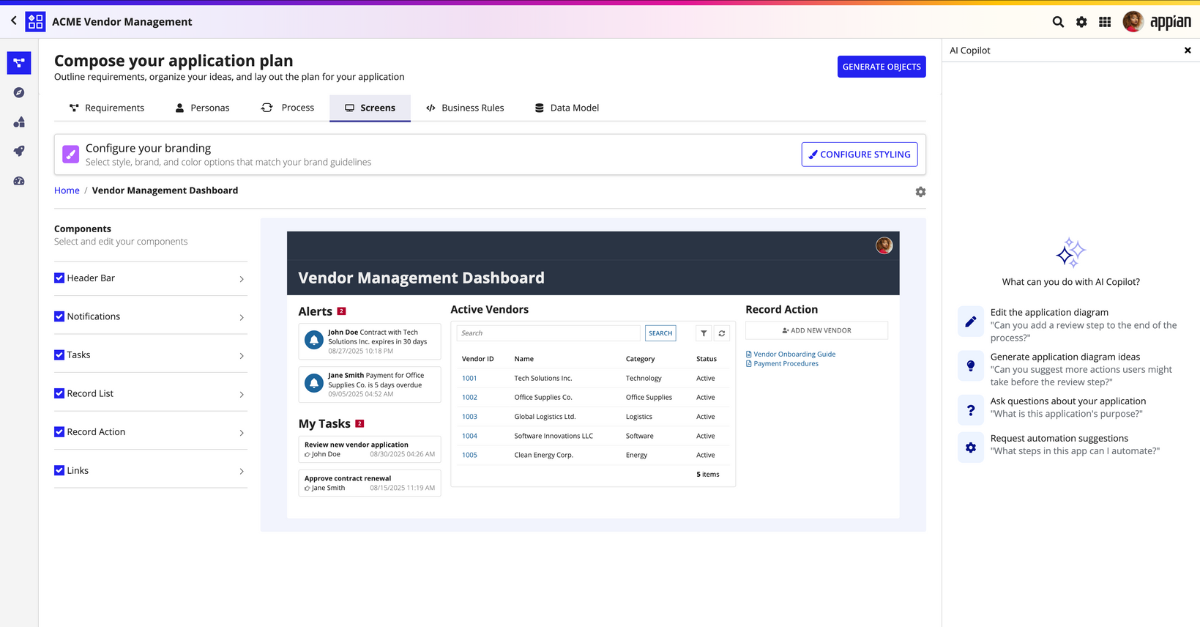Open the app grid navigation icon
The height and width of the screenshot is (627, 1200).
pos(1105,22)
